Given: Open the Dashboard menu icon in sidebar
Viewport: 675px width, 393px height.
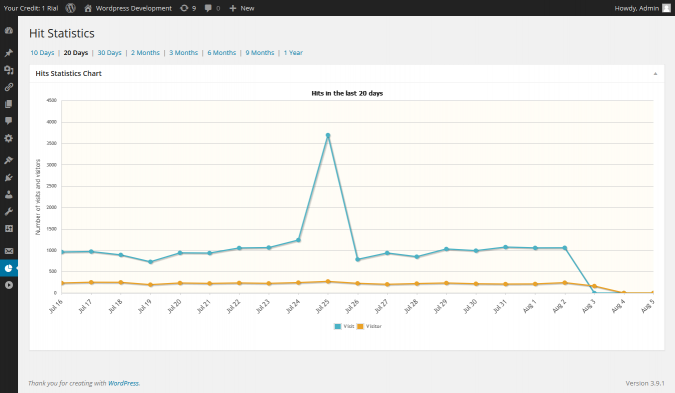Looking at the screenshot, I should pyautogui.click(x=9, y=31).
